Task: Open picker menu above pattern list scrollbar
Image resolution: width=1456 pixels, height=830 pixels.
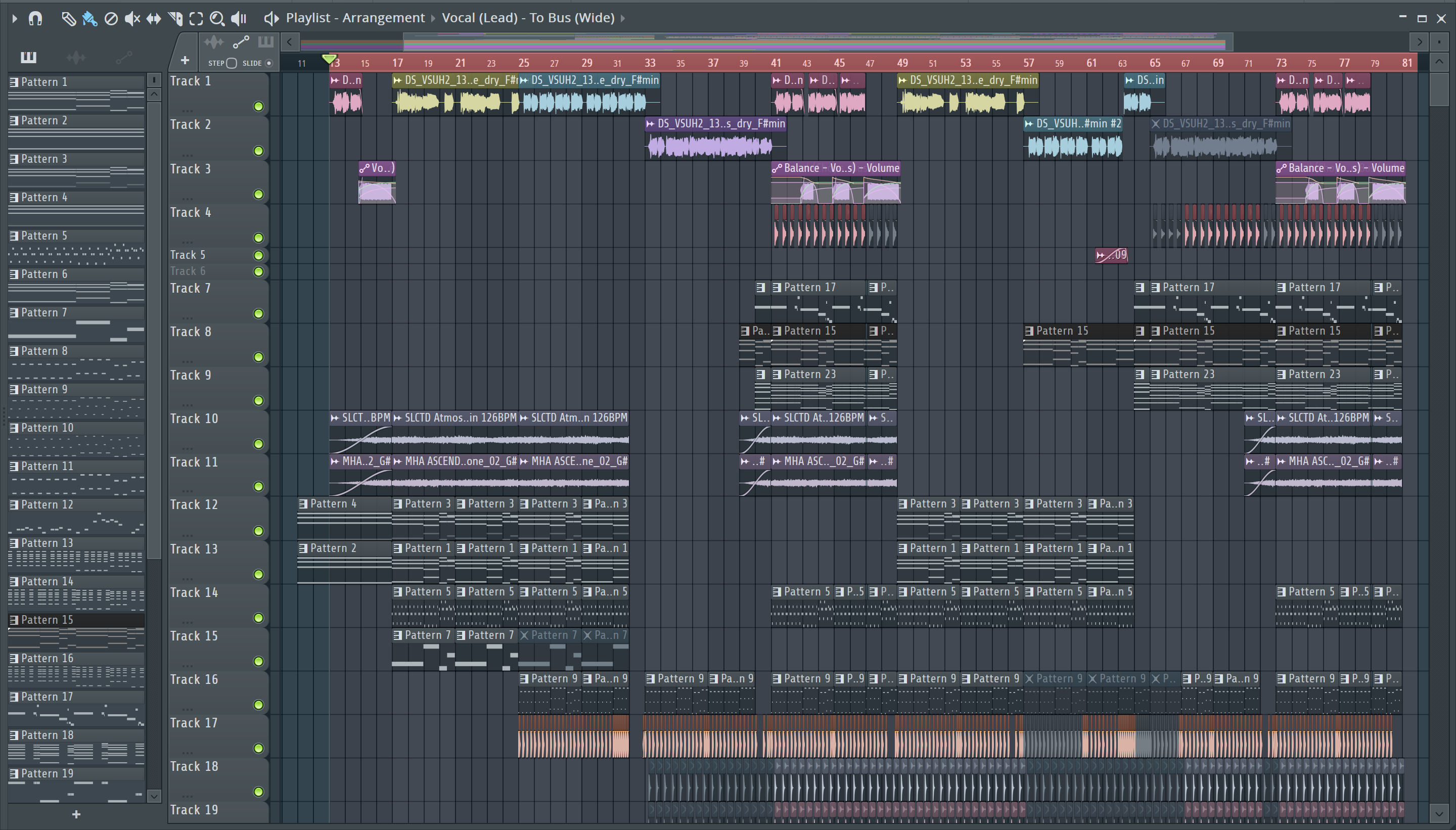Action: [x=154, y=80]
